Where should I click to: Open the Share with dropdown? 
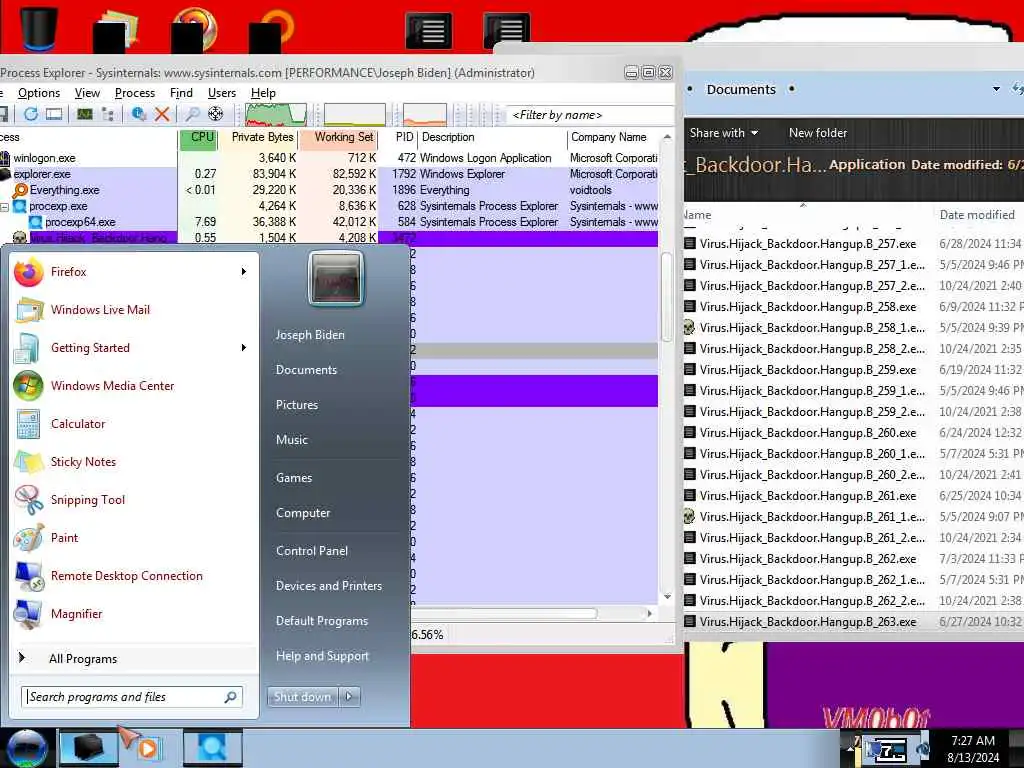[x=724, y=133]
